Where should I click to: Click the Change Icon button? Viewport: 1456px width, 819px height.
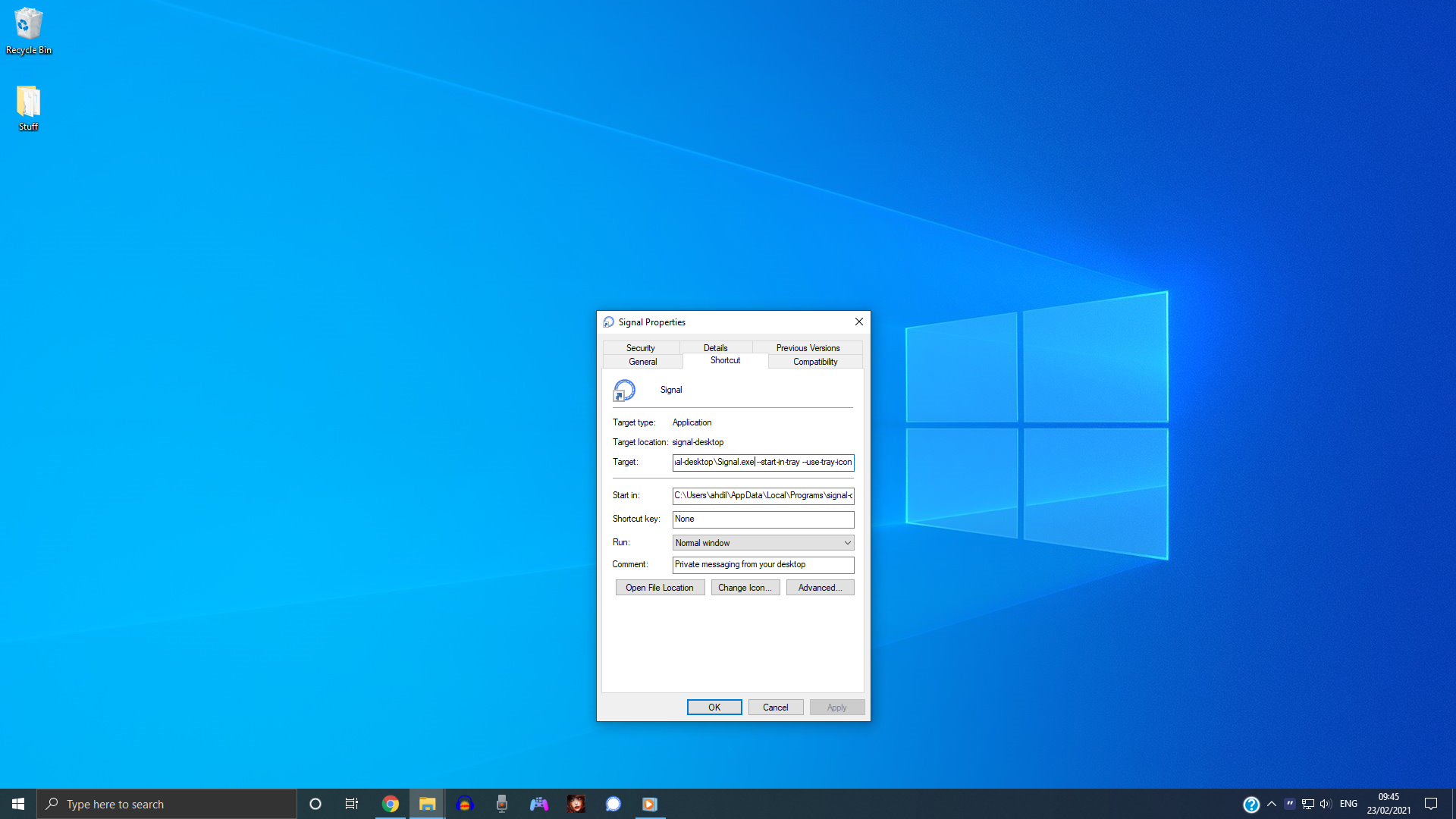pos(745,587)
